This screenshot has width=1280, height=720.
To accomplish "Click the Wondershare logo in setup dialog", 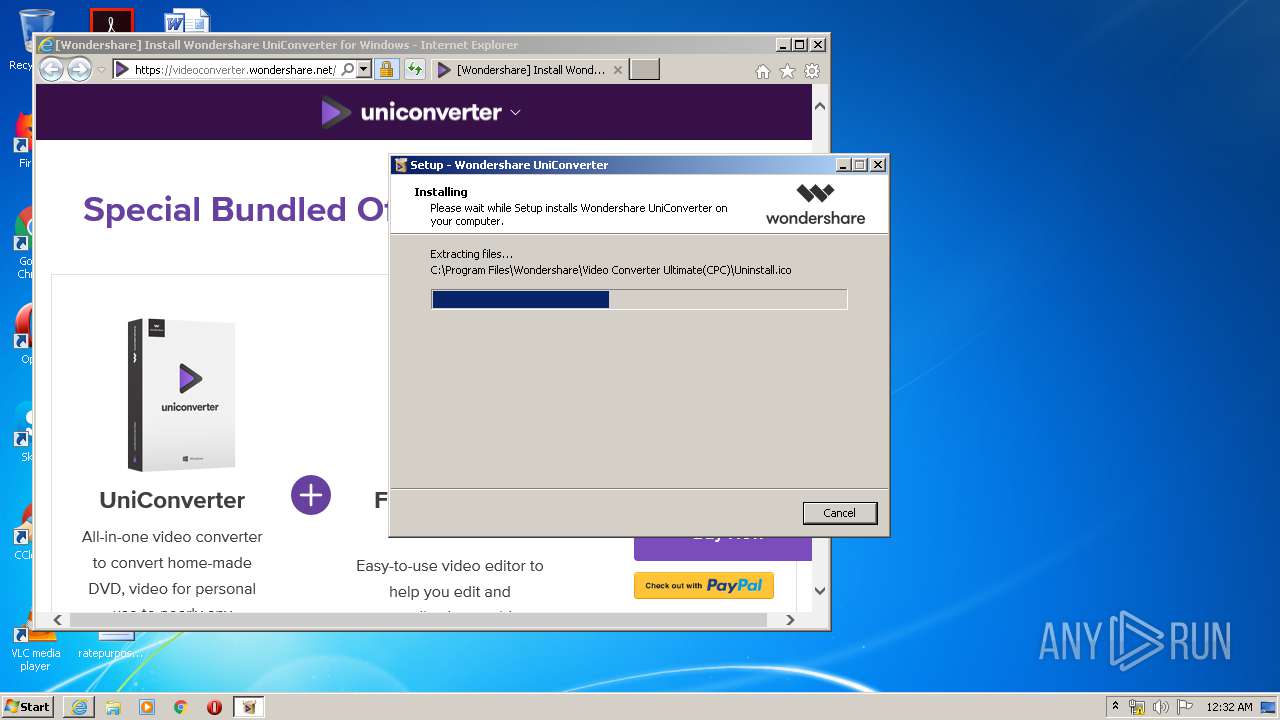I will [815, 204].
